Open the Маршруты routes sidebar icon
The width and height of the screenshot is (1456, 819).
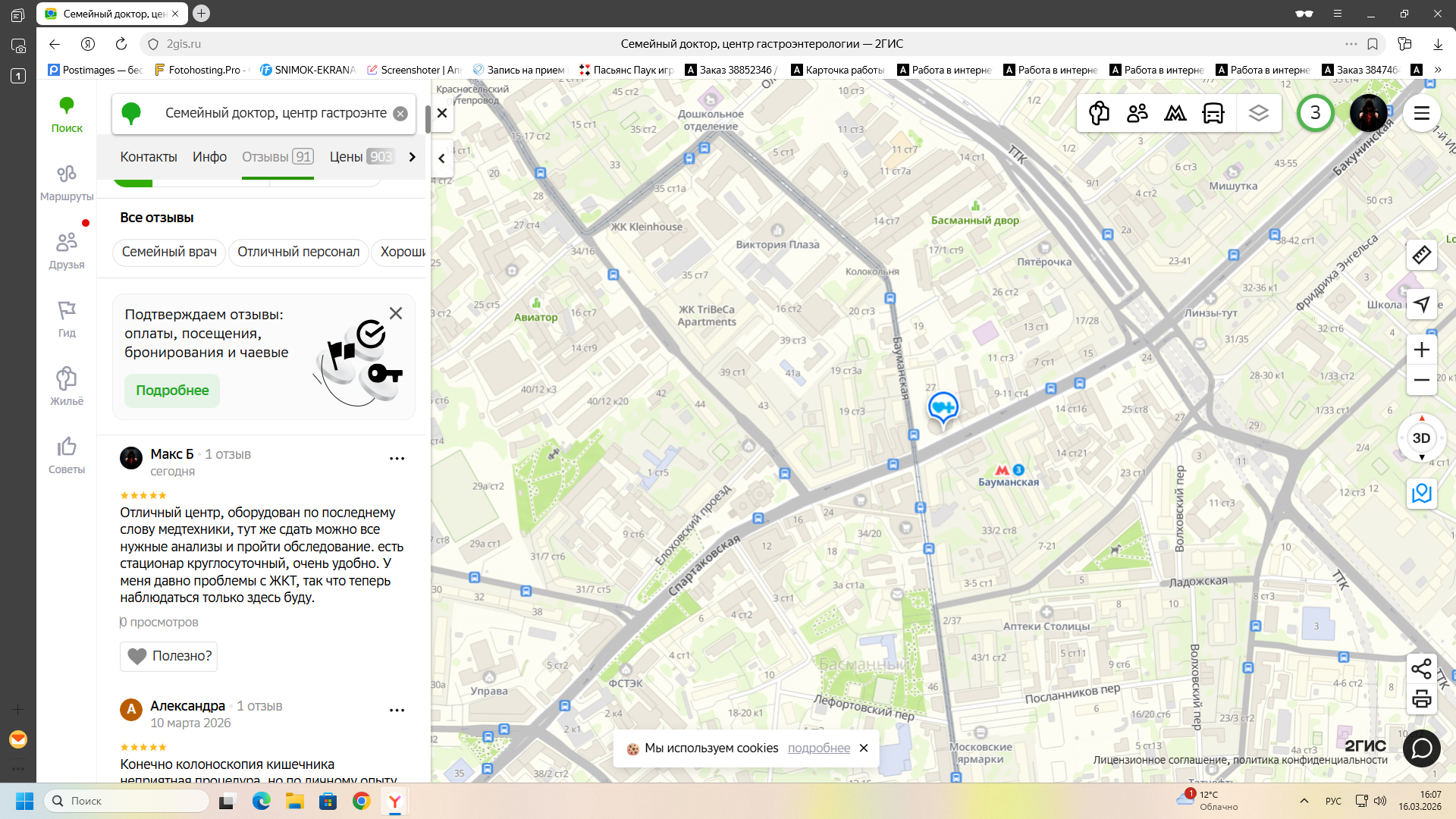pyautogui.click(x=67, y=182)
